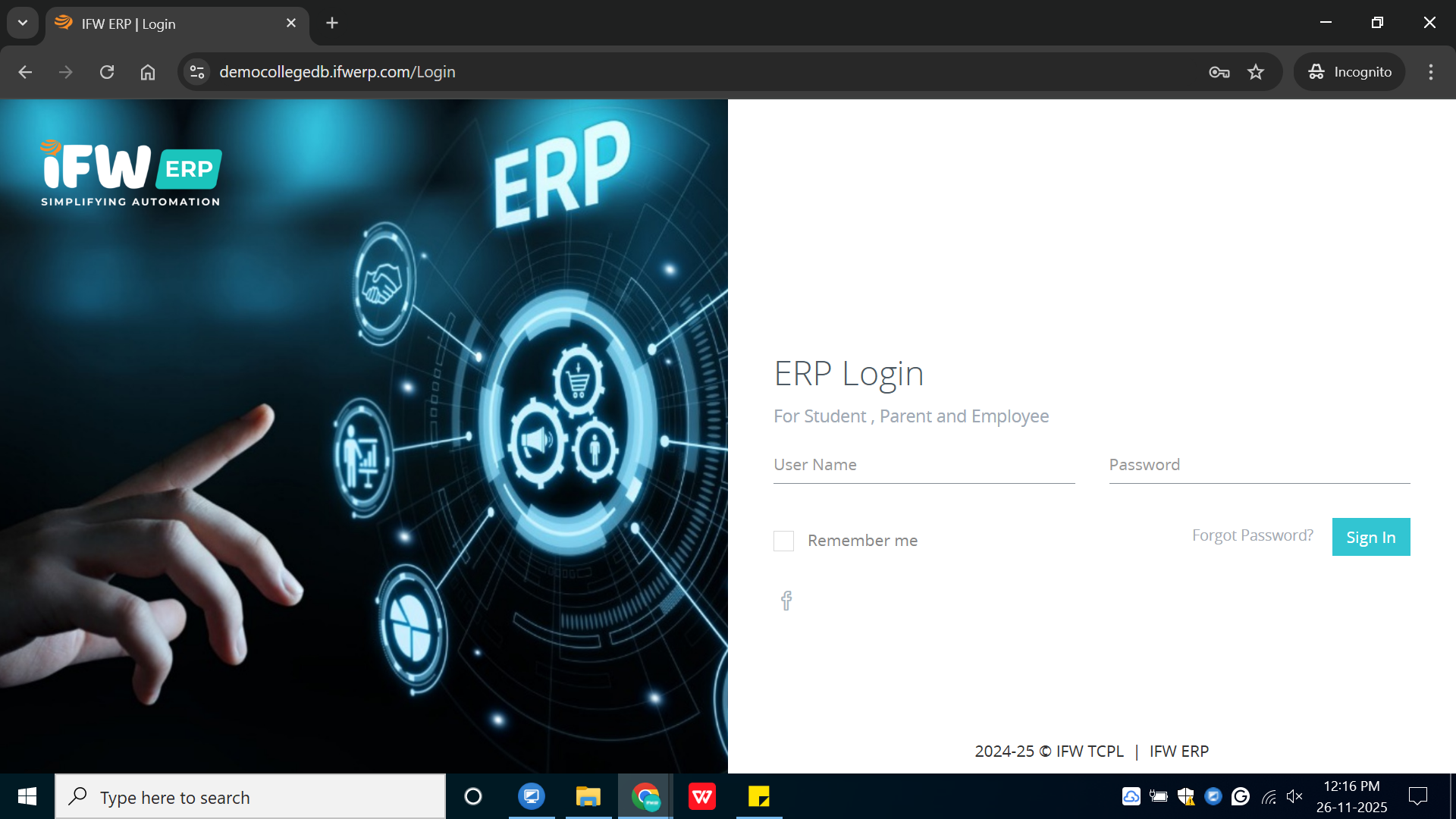Click the muted volume tray icon
Image resolution: width=1456 pixels, height=819 pixels.
click(1295, 796)
